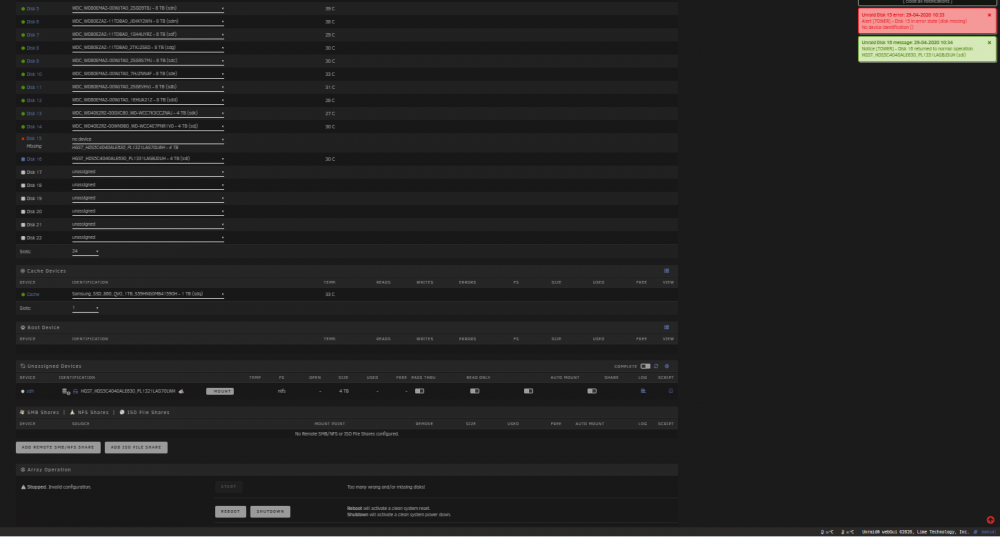Click the Unassigned Devices section header icon
Image resolution: width=1000 pixels, height=539 pixels.
tap(23, 367)
